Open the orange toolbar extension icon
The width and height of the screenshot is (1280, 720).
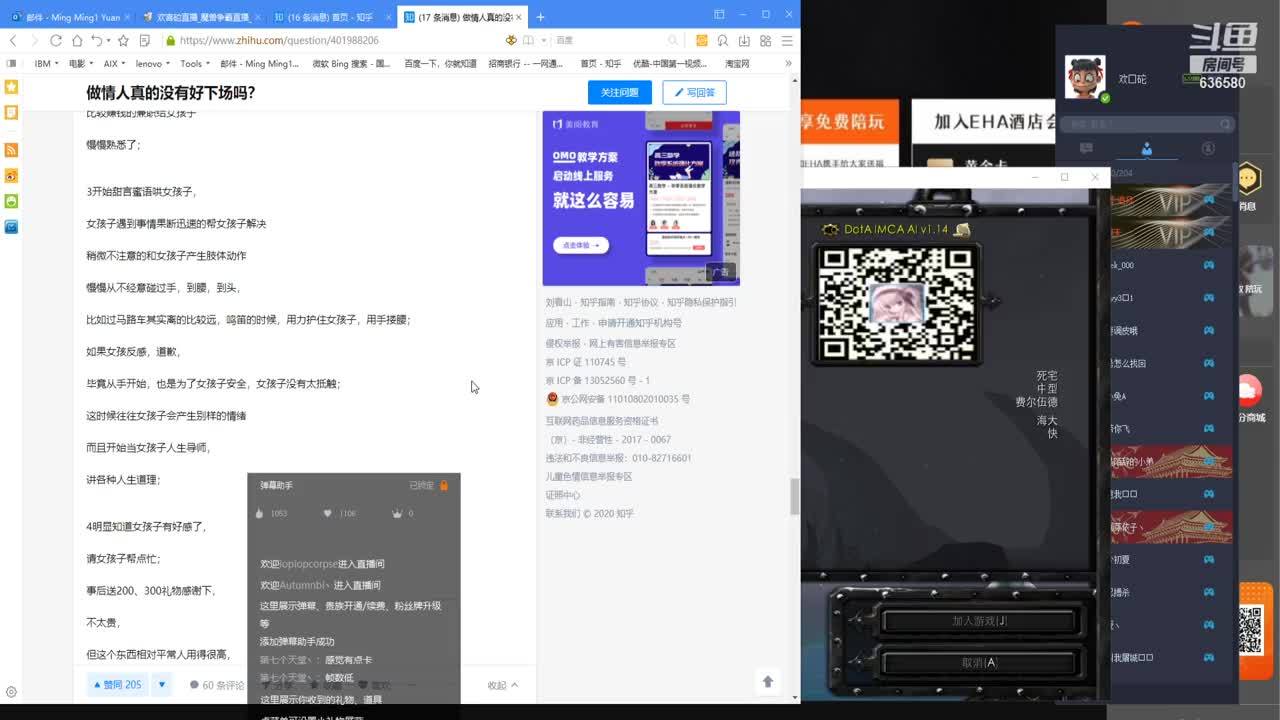click(702, 41)
